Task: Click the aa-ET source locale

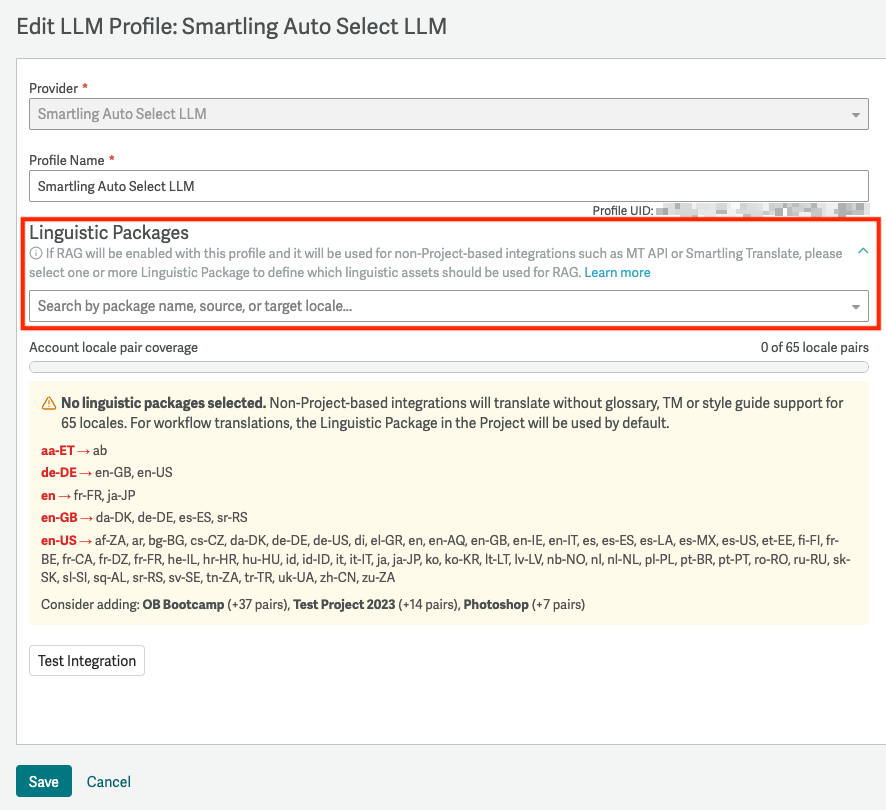Action: click(58, 451)
